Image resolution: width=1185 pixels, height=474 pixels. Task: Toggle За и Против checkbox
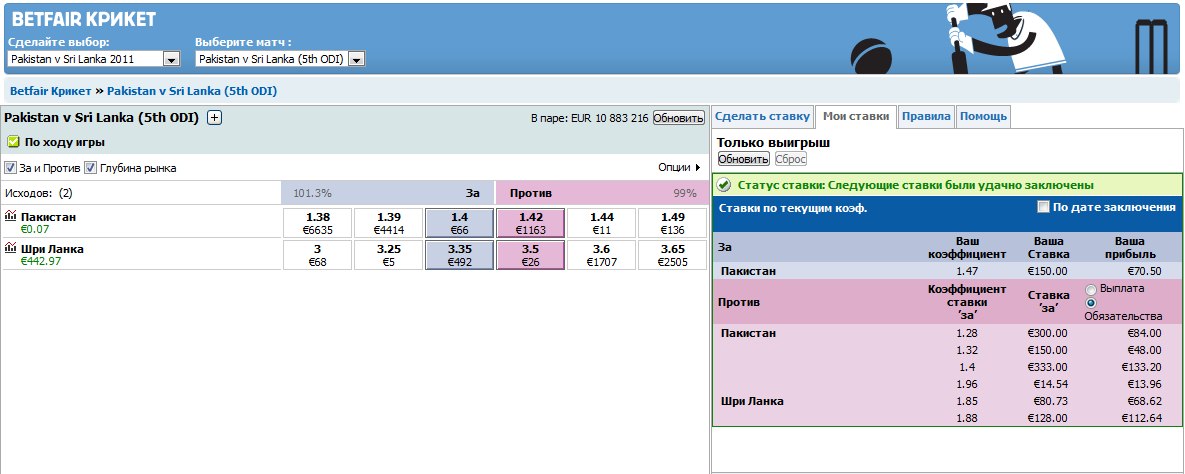tap(10, 168)
